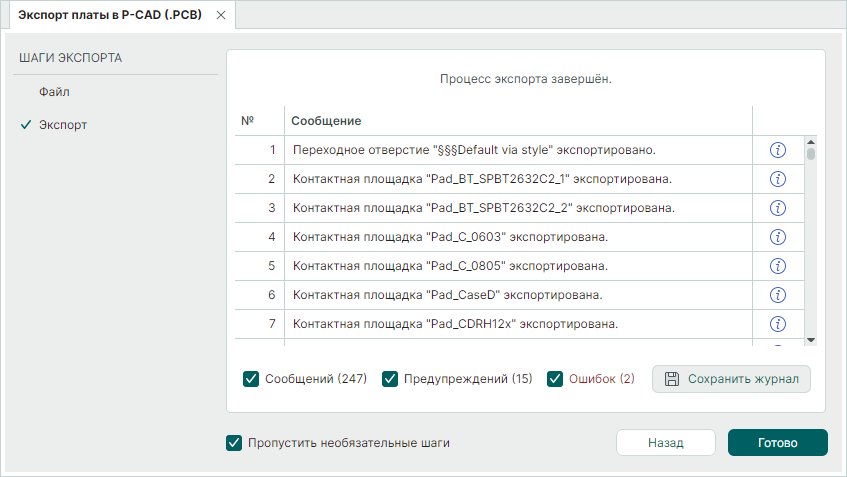Viewport: 847px width, 477px height.
Task: Open info icon for Pad_CaseD row
Action: (778, 295)
